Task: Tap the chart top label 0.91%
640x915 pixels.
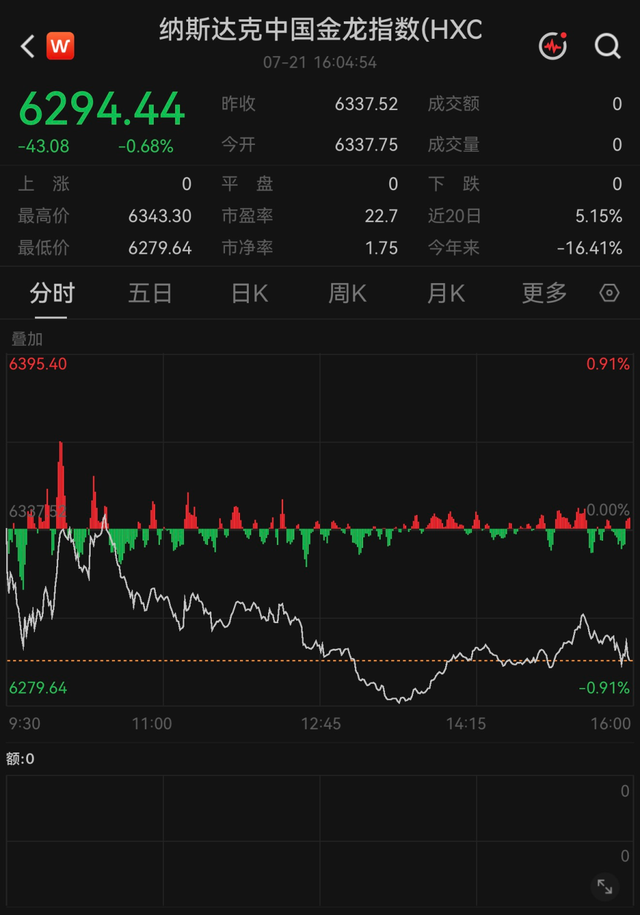Action: tap(608, 364)
